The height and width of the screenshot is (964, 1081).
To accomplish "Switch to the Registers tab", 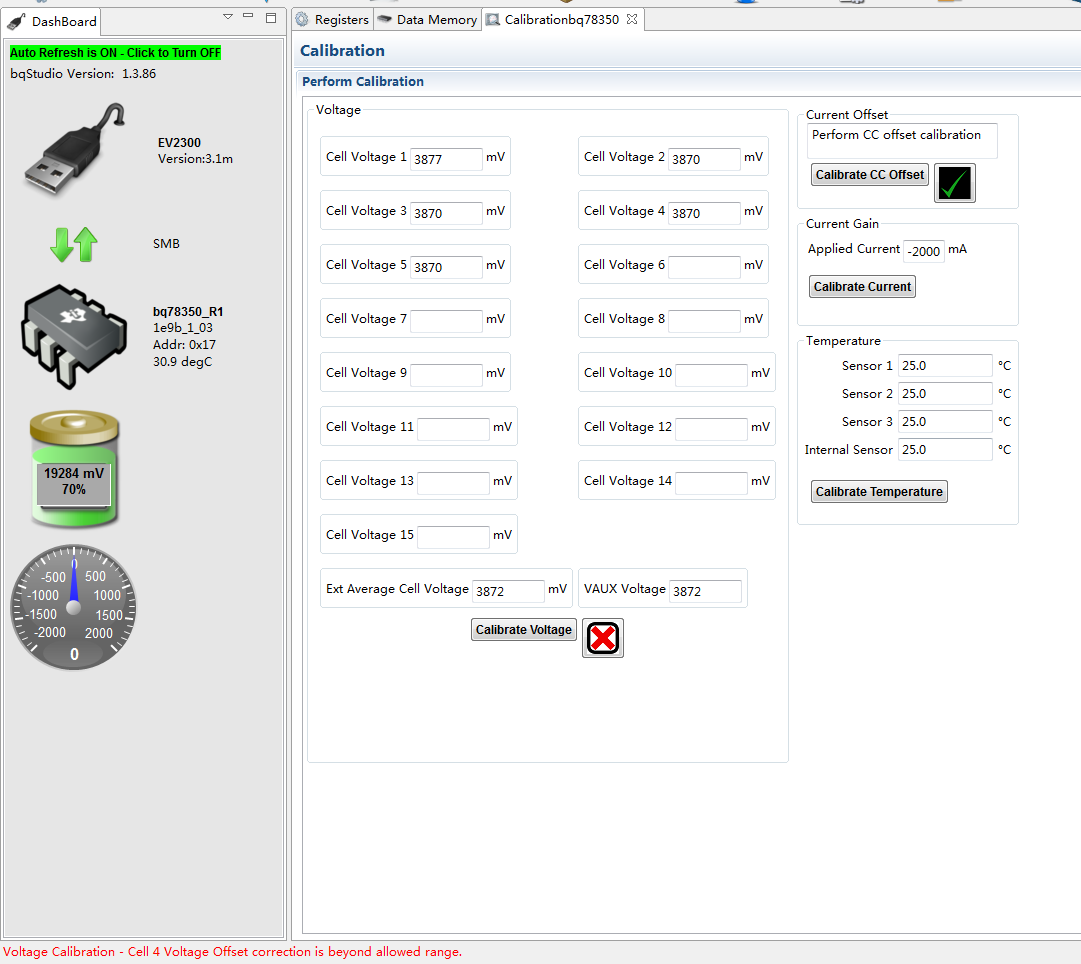I will (333, 19).
